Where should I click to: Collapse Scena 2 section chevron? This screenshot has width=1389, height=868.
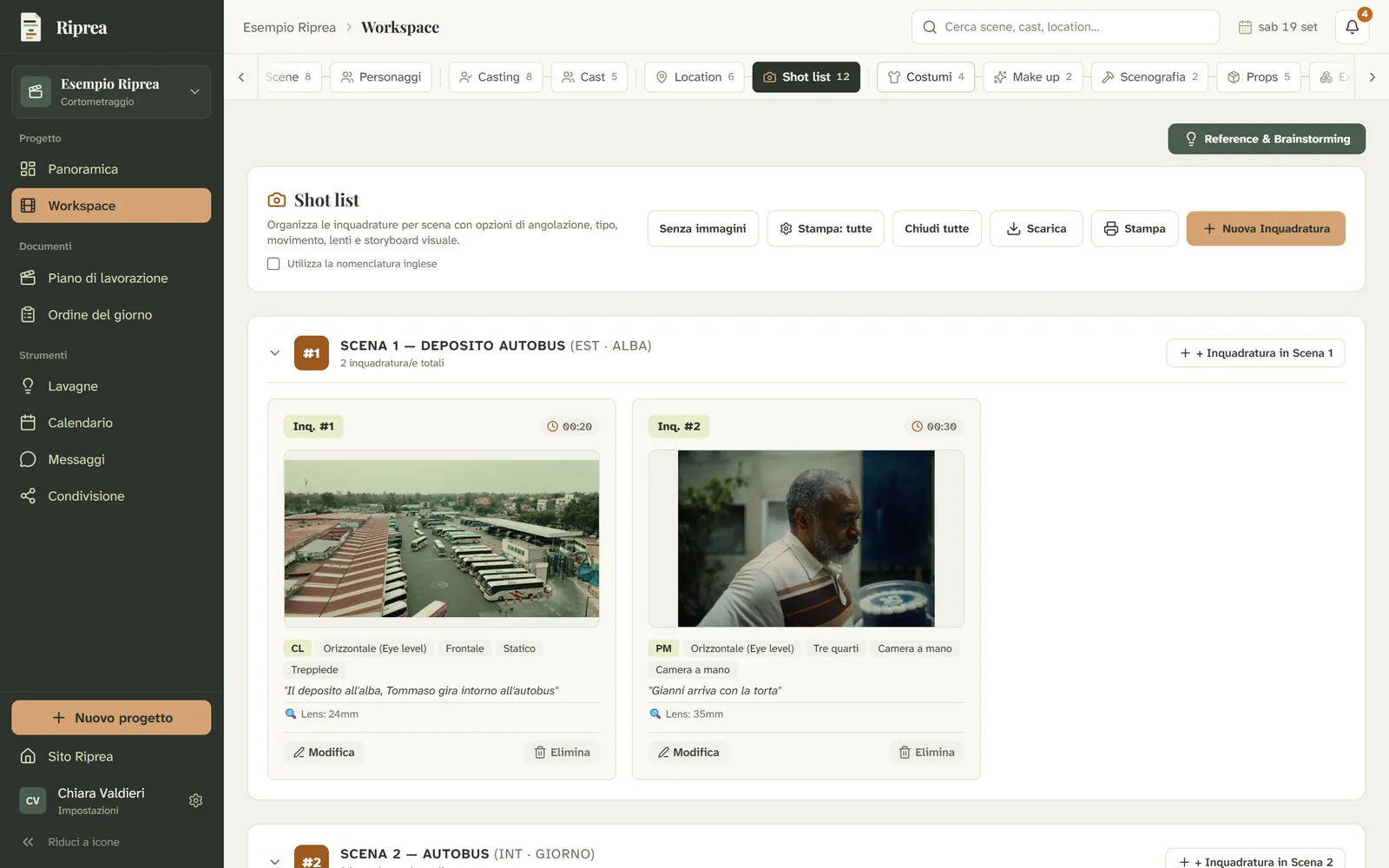(274, 861)
